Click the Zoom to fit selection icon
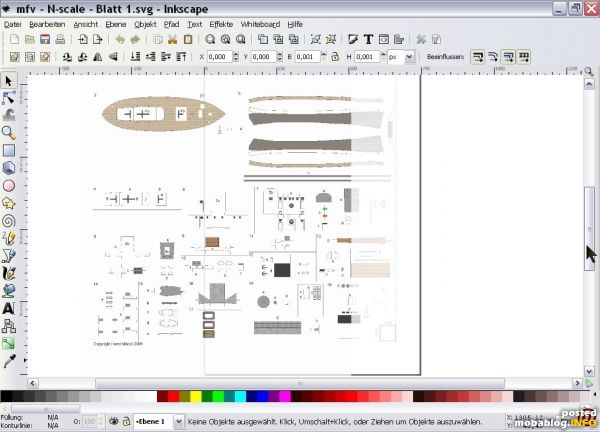600x432 pixels. (210, 39)
